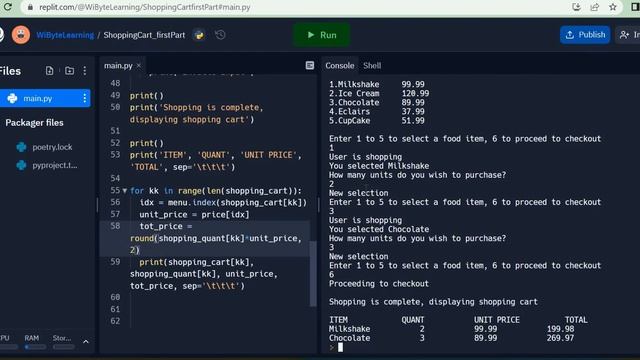The image size is (640, 360).
Task: Run the program
Action: [x=322, y=35]
